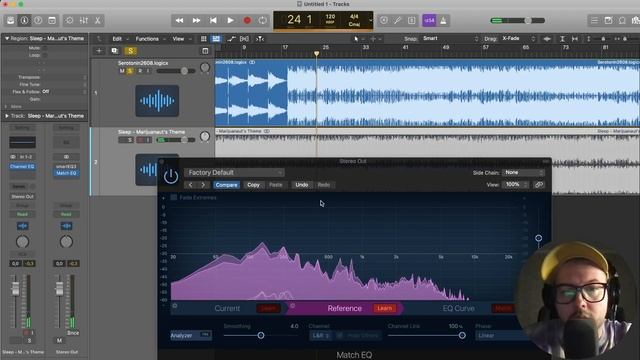
Task: Toggle the Mute checkbox in Region inspector
Action: pyautogui.click(x=45, y=48)
